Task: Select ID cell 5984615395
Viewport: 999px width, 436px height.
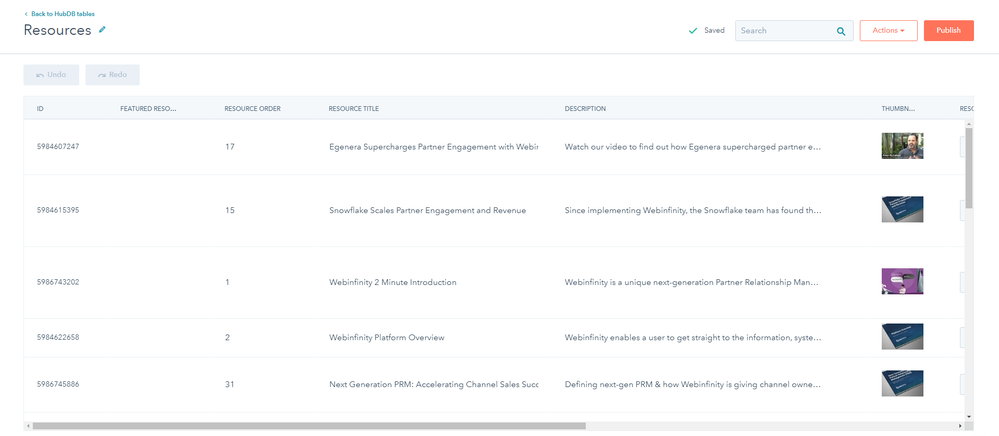Action: 58,210
